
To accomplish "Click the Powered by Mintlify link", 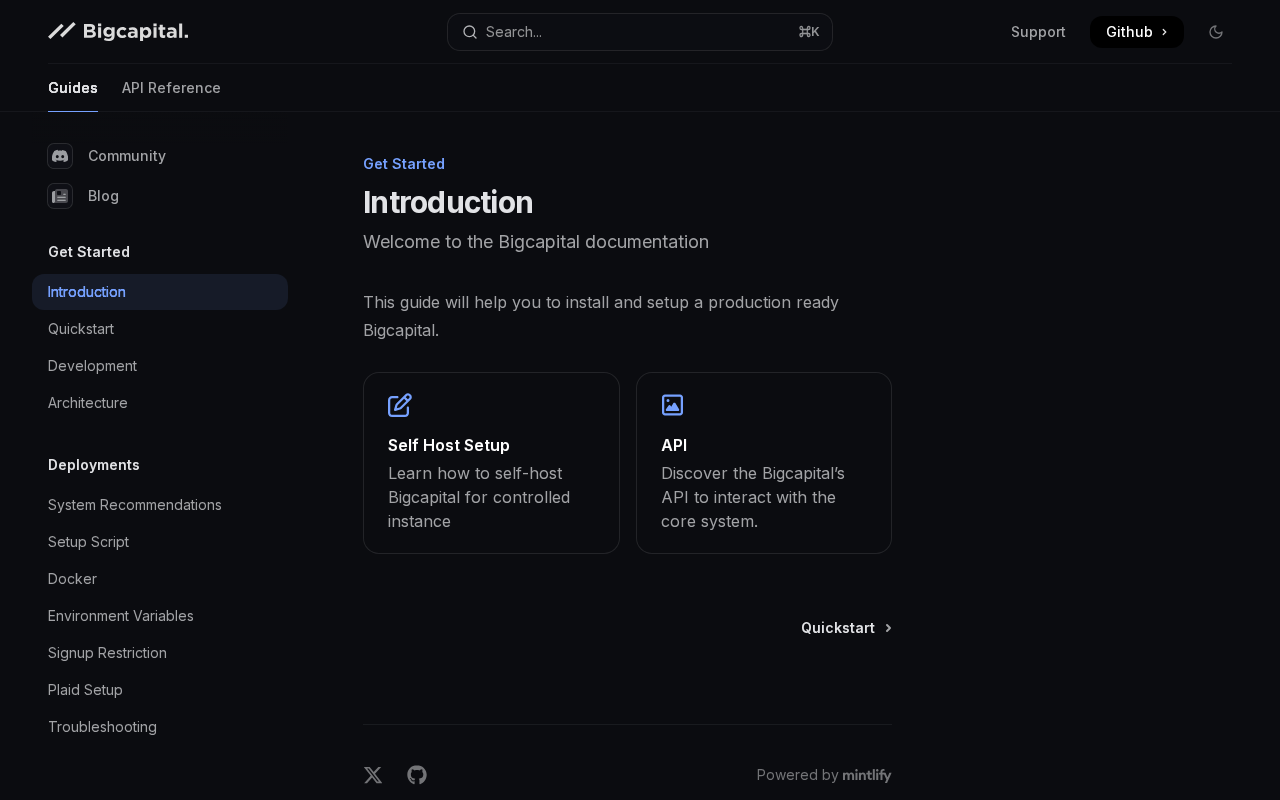I will pos(824,775).
